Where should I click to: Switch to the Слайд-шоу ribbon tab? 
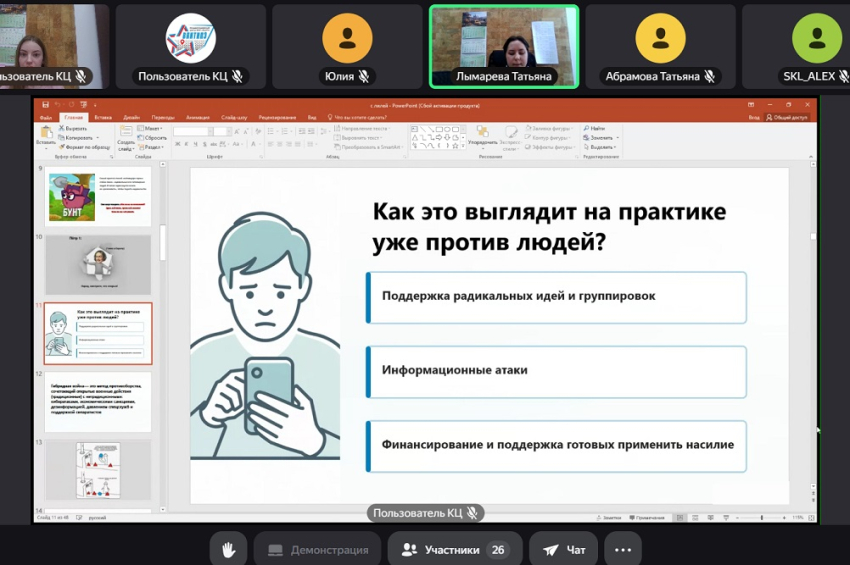234,117
